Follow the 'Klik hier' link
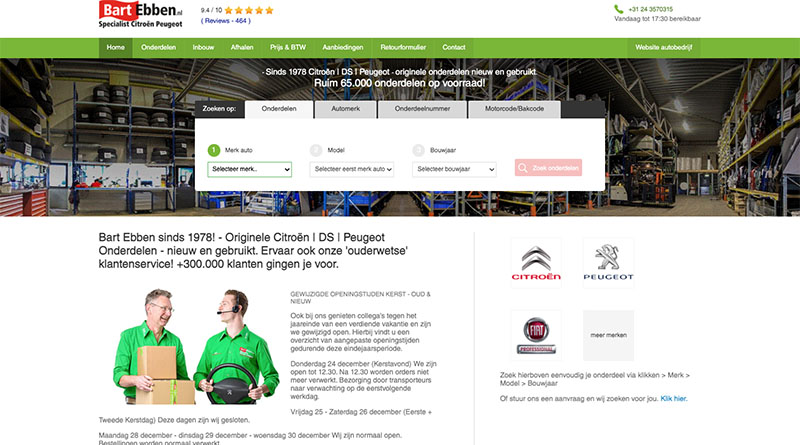This screenshot has width=800, height=445. pos(673,399)
